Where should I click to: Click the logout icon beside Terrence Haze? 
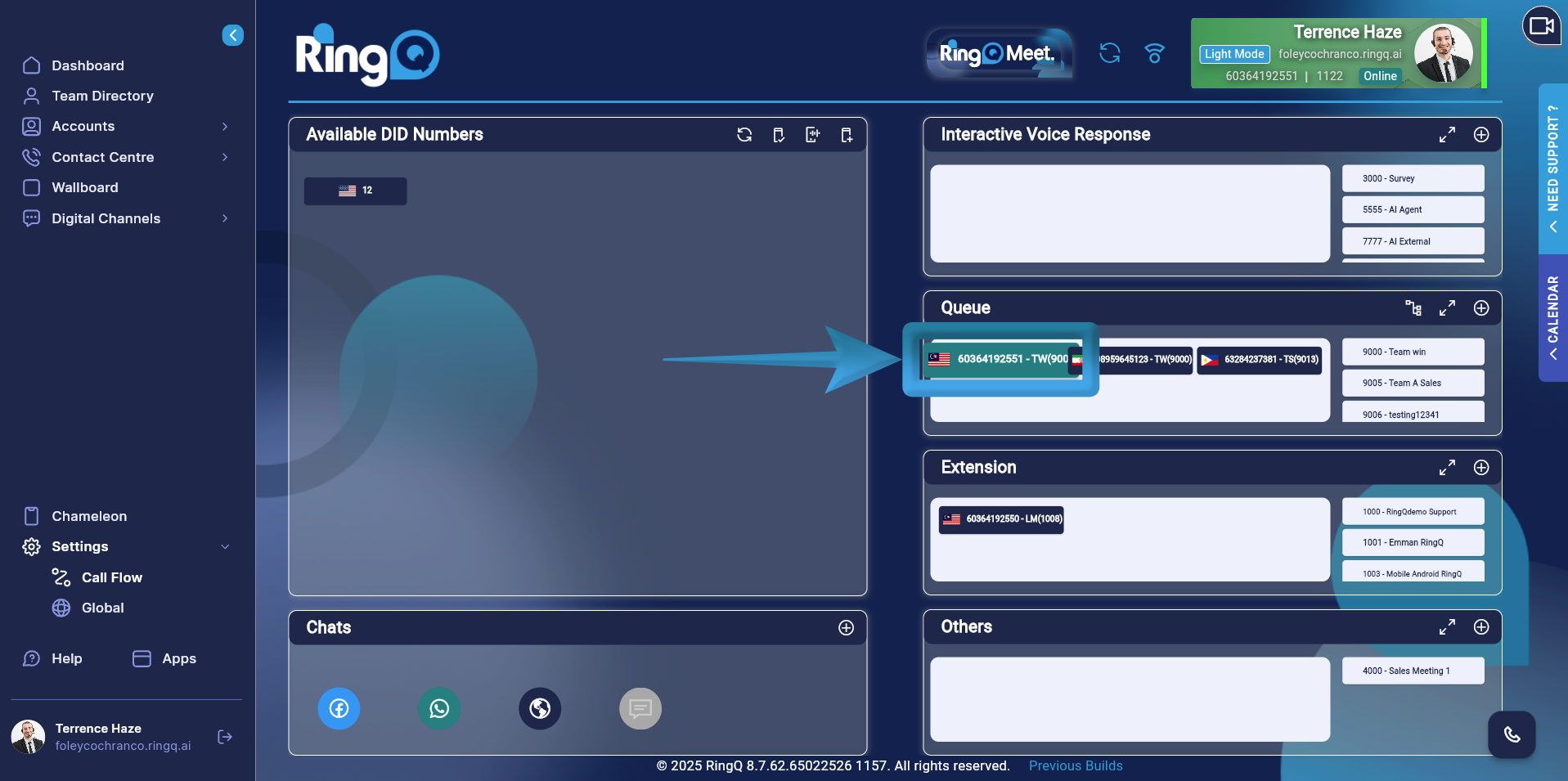[x=225, y=737]
